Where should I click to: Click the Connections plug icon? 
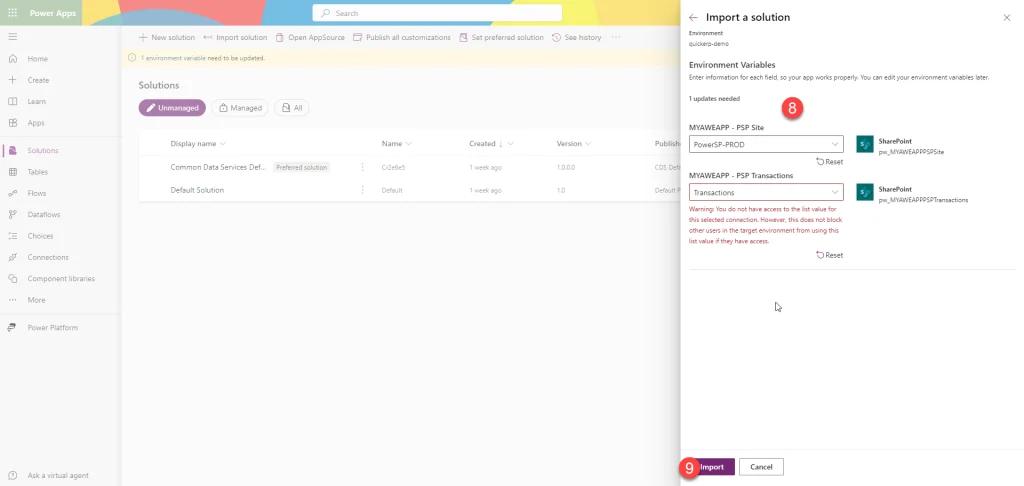(x=12, y=257)
